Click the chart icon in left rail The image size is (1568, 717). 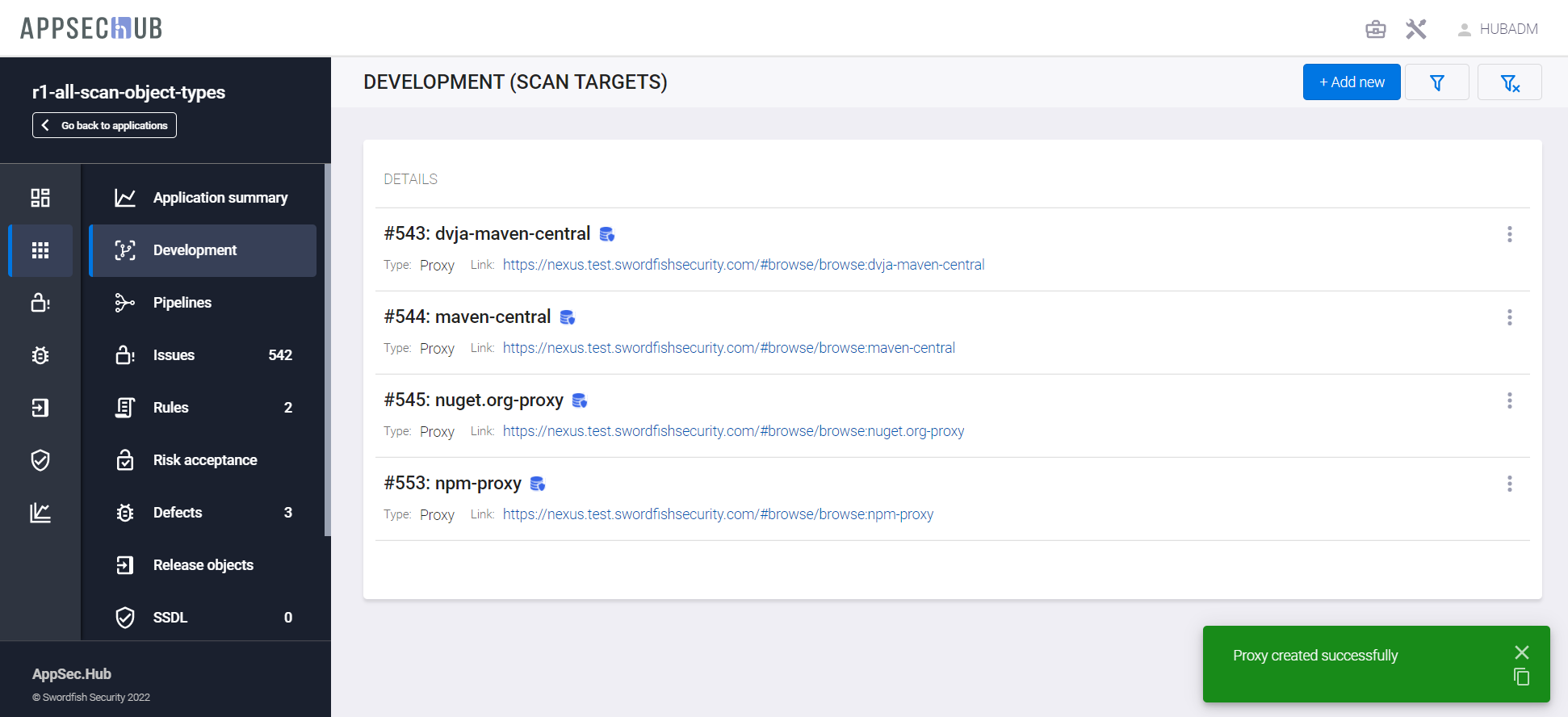40,513
